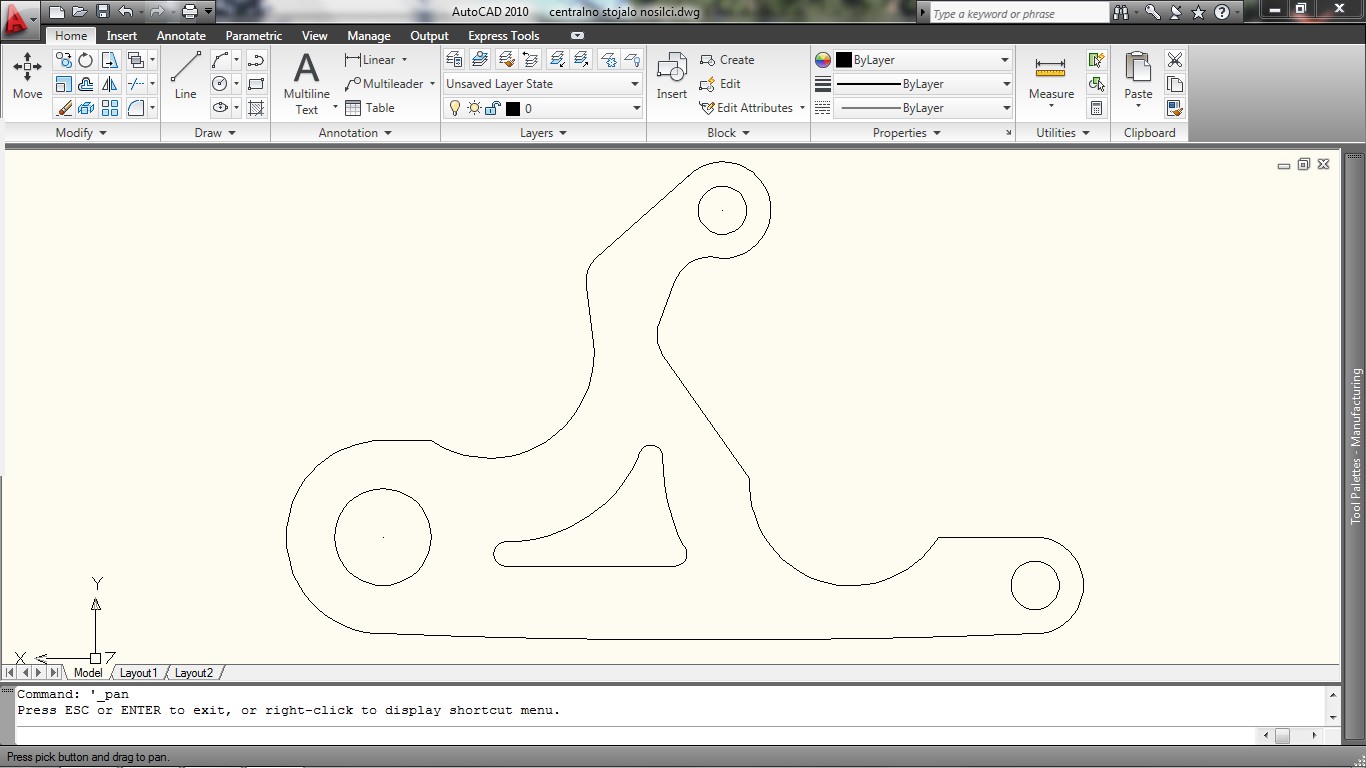Click the Create block button

[x=727, y=60]
